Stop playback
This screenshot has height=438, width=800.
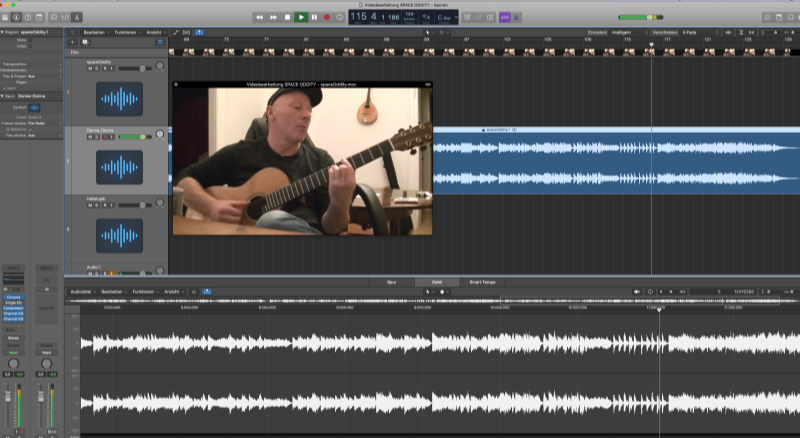pyautogui.click(x=287, y=17)
